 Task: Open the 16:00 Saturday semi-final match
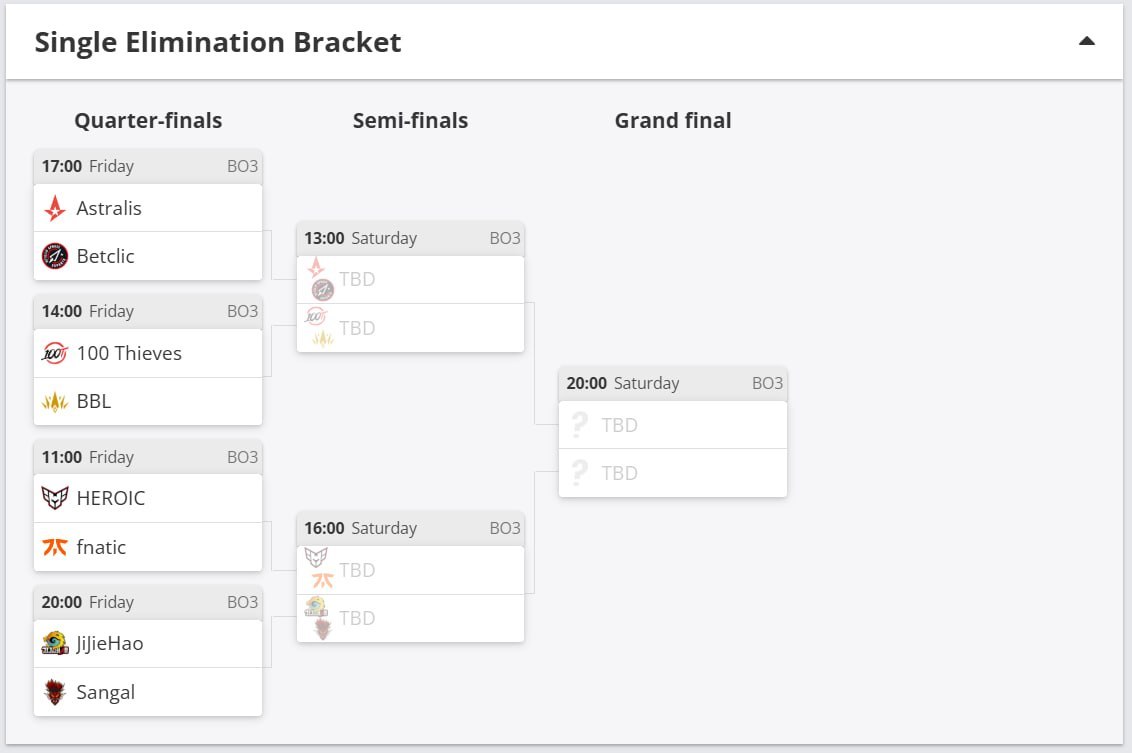pyautogui.click(x=410, y=578)
